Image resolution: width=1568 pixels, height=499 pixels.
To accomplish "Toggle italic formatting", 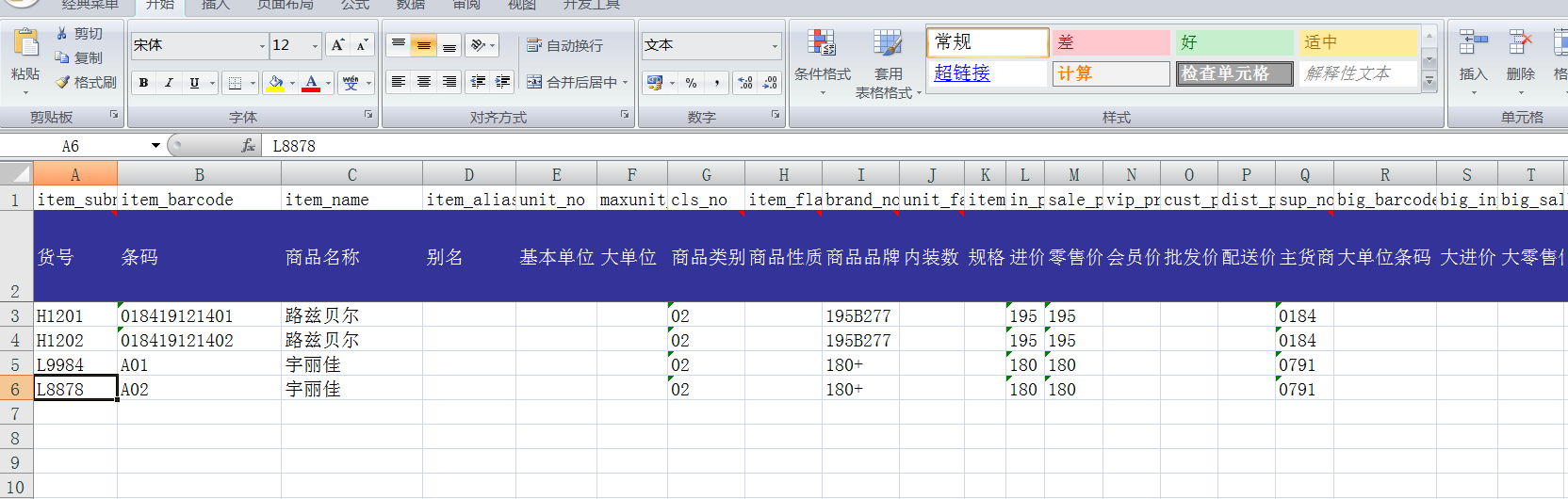I will (x=169, y=83).
